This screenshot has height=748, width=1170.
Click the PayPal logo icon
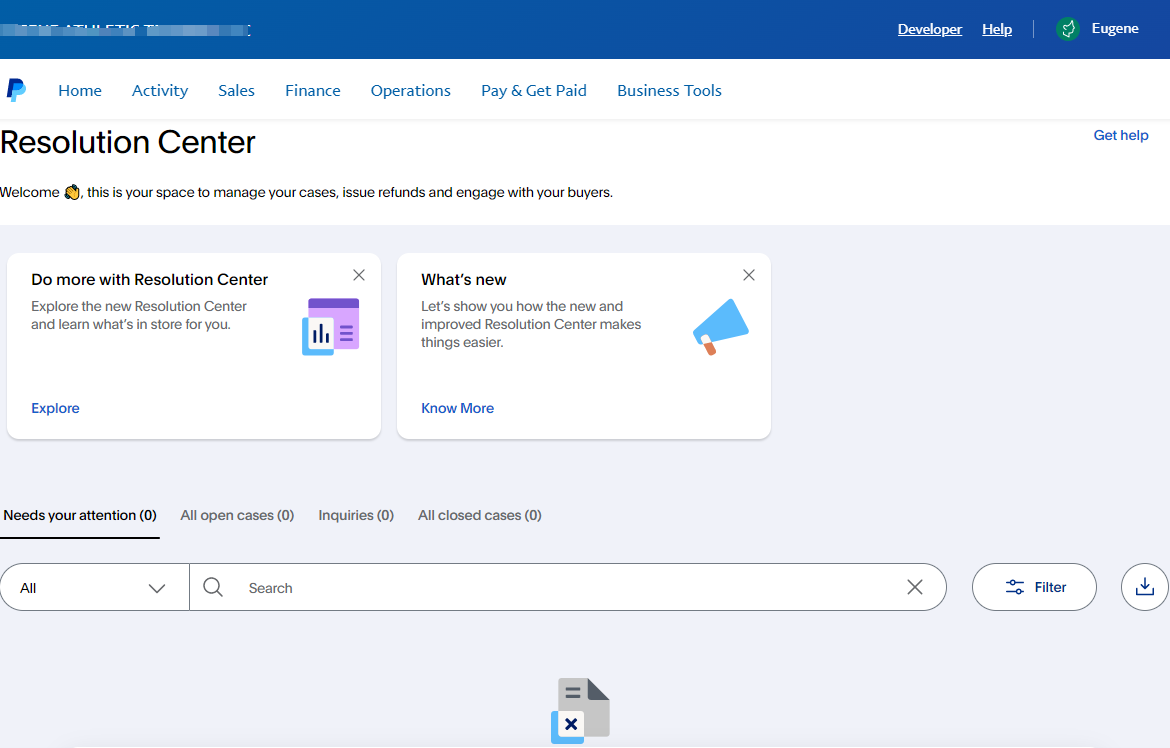click(x=17, y=89)
